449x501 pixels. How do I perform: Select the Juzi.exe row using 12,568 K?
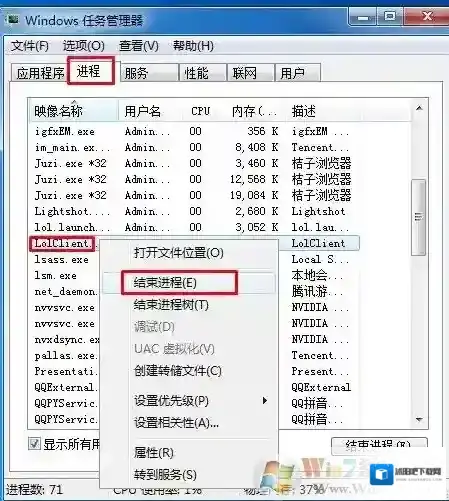pos(194,179)
